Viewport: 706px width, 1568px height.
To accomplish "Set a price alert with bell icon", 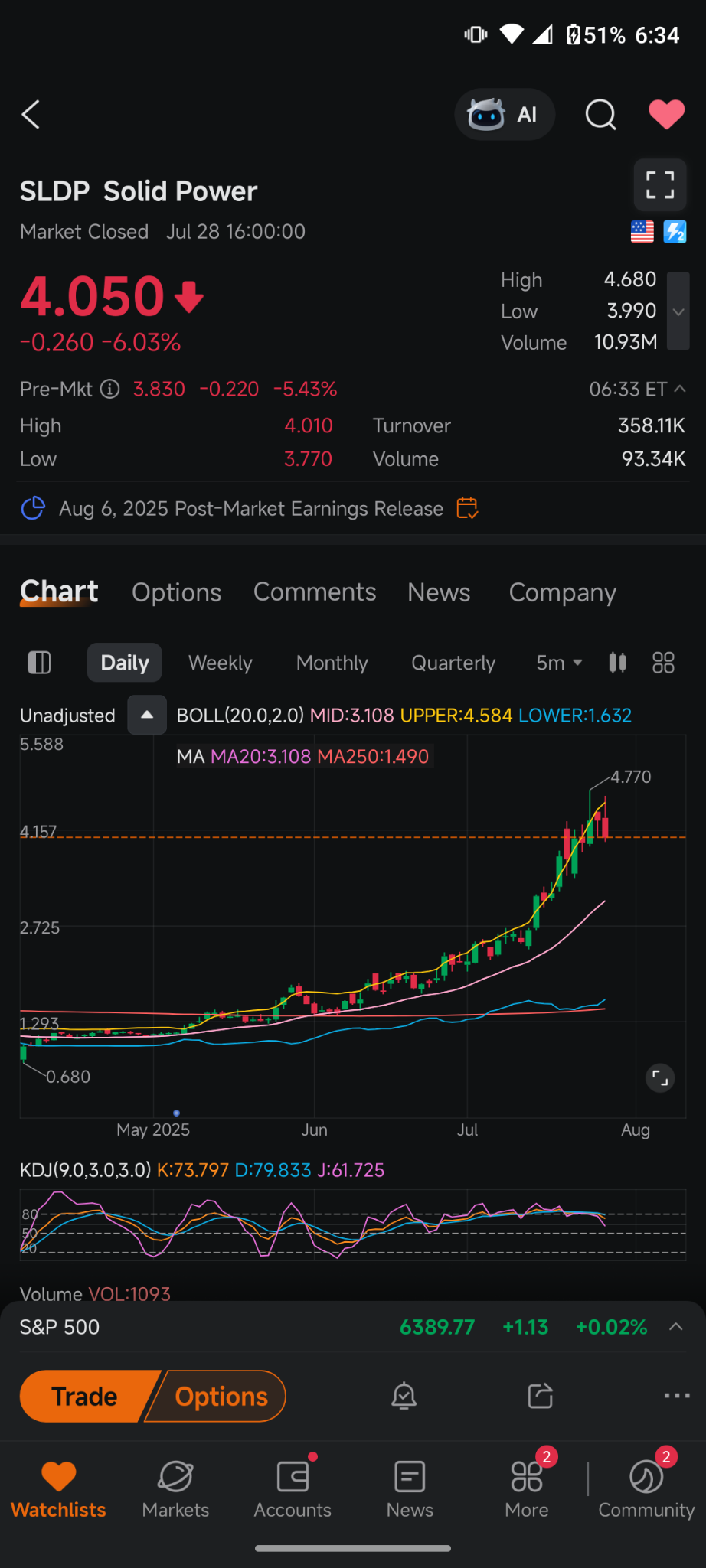I will click(404, 1397).
